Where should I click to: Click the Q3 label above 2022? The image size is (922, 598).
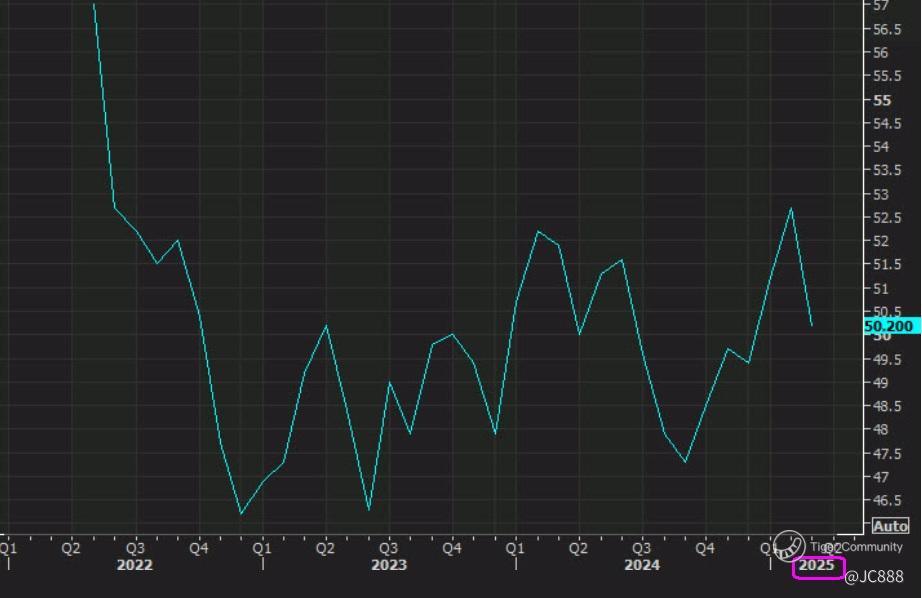point(135,548)
